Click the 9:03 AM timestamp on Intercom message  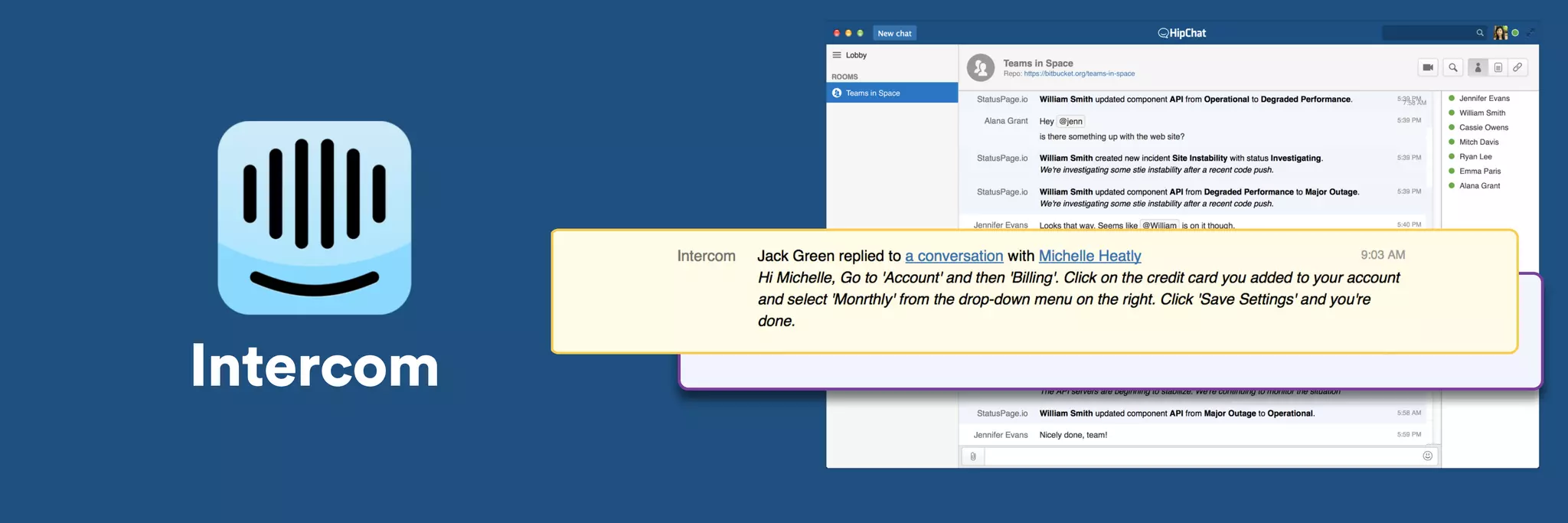(x=1383, y=255)
